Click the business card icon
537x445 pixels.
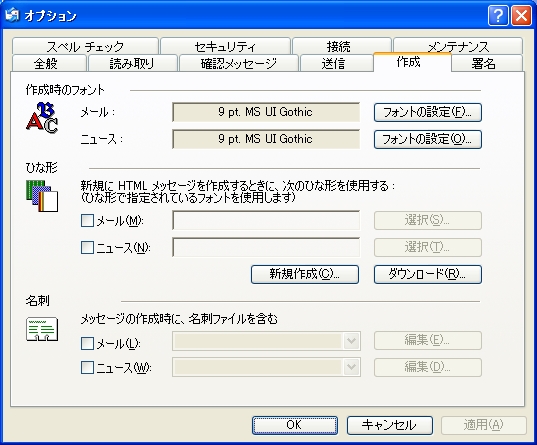click(42, 329)
